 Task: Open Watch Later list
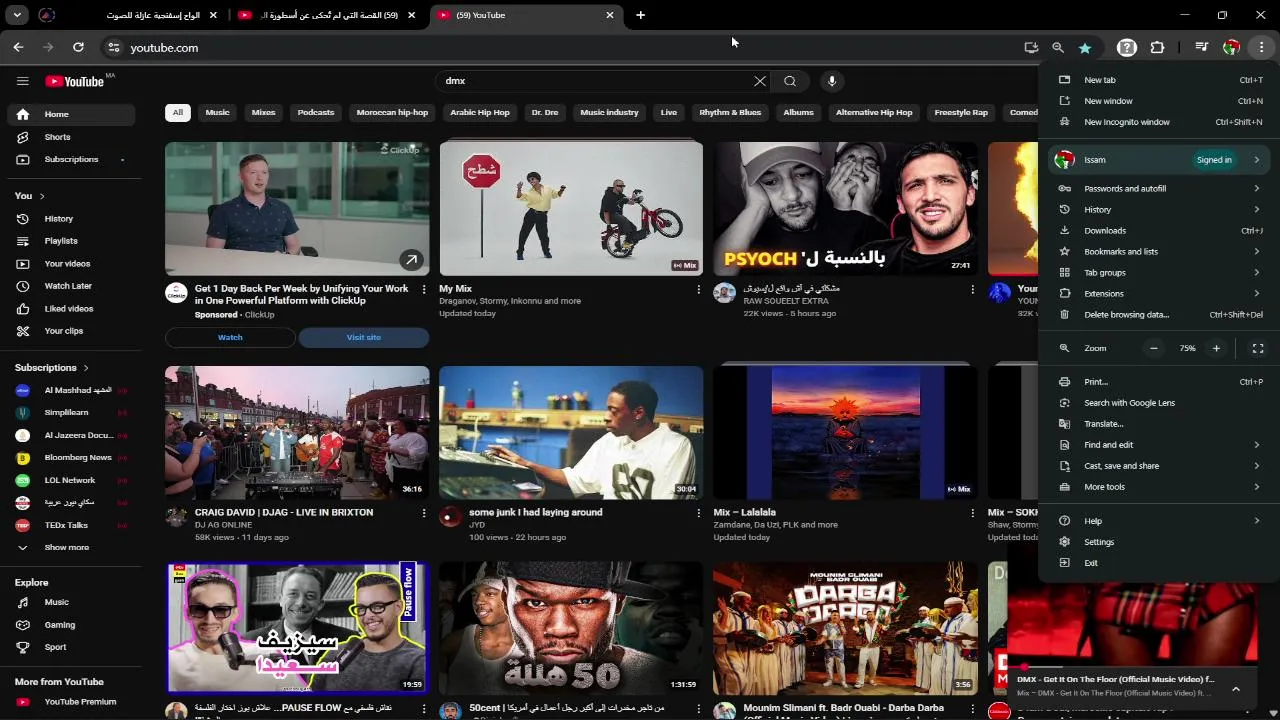70,286
